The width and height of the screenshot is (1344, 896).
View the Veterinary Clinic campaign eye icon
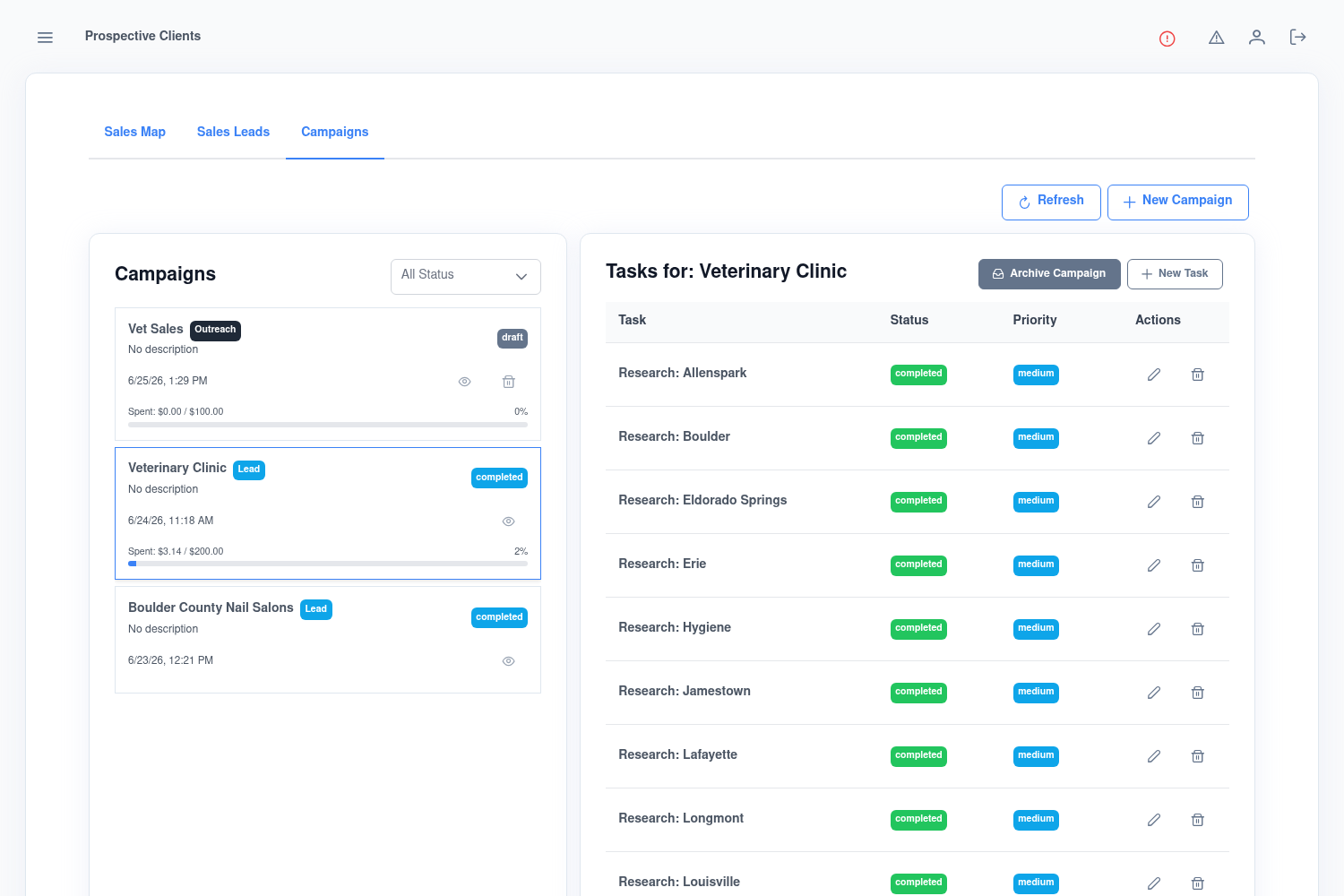point(508,521)
